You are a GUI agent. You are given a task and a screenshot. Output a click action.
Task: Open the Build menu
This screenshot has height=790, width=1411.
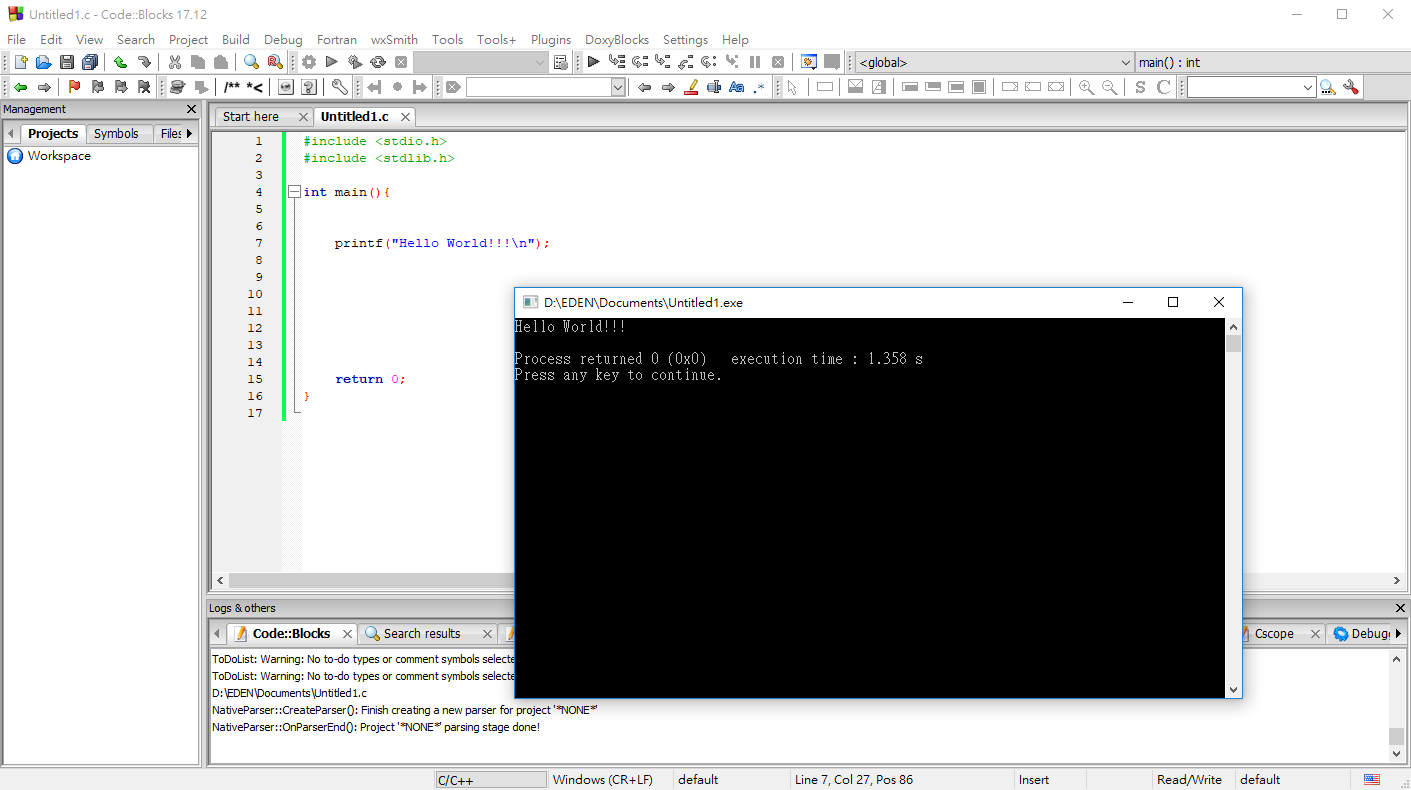[x=236, y=39]
